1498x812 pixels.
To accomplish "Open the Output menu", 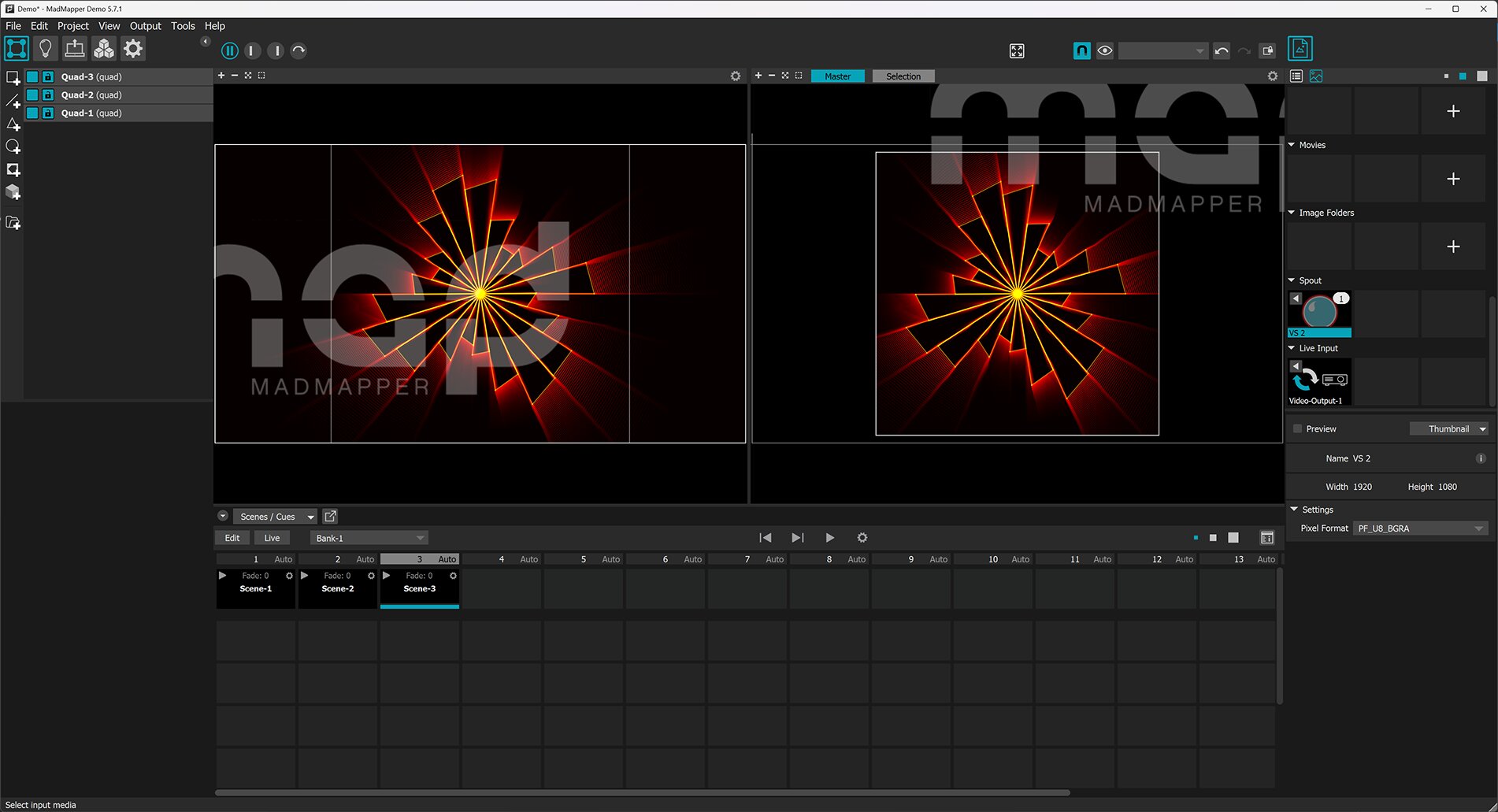I will click(x=145, y=26).
